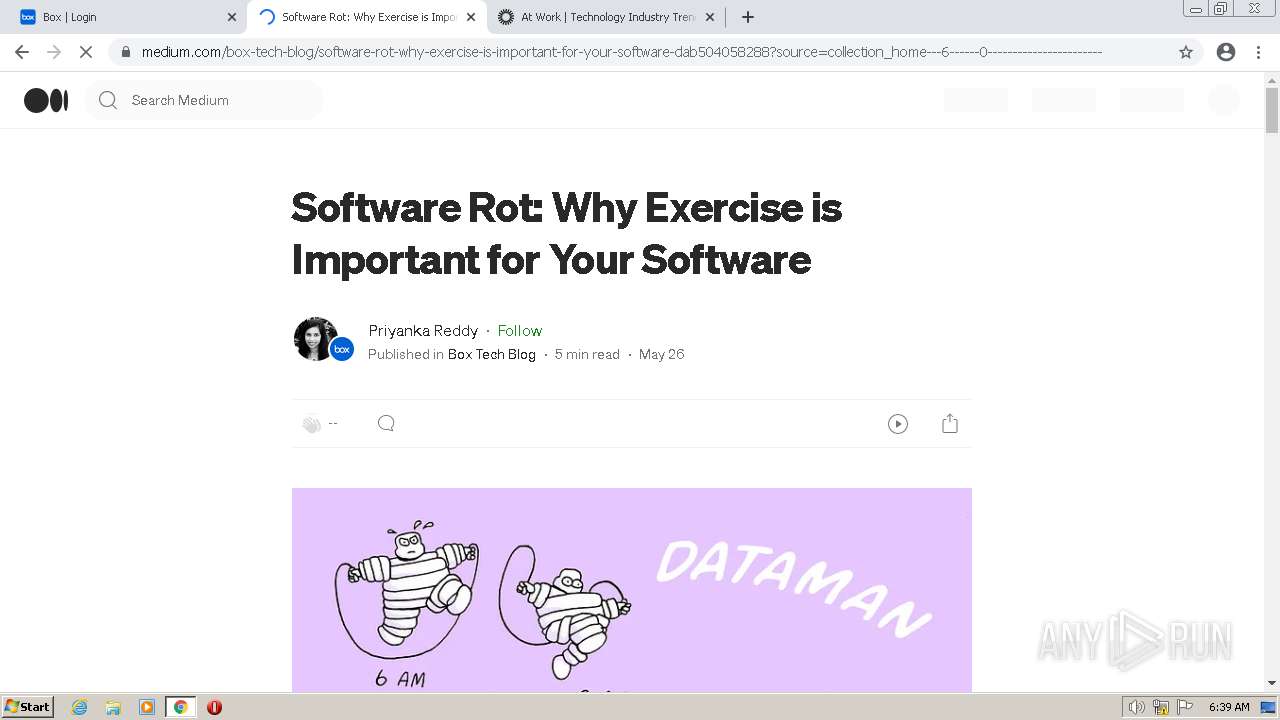
Task: Click inside the Search Medium field
Action: tap(204, 100)
